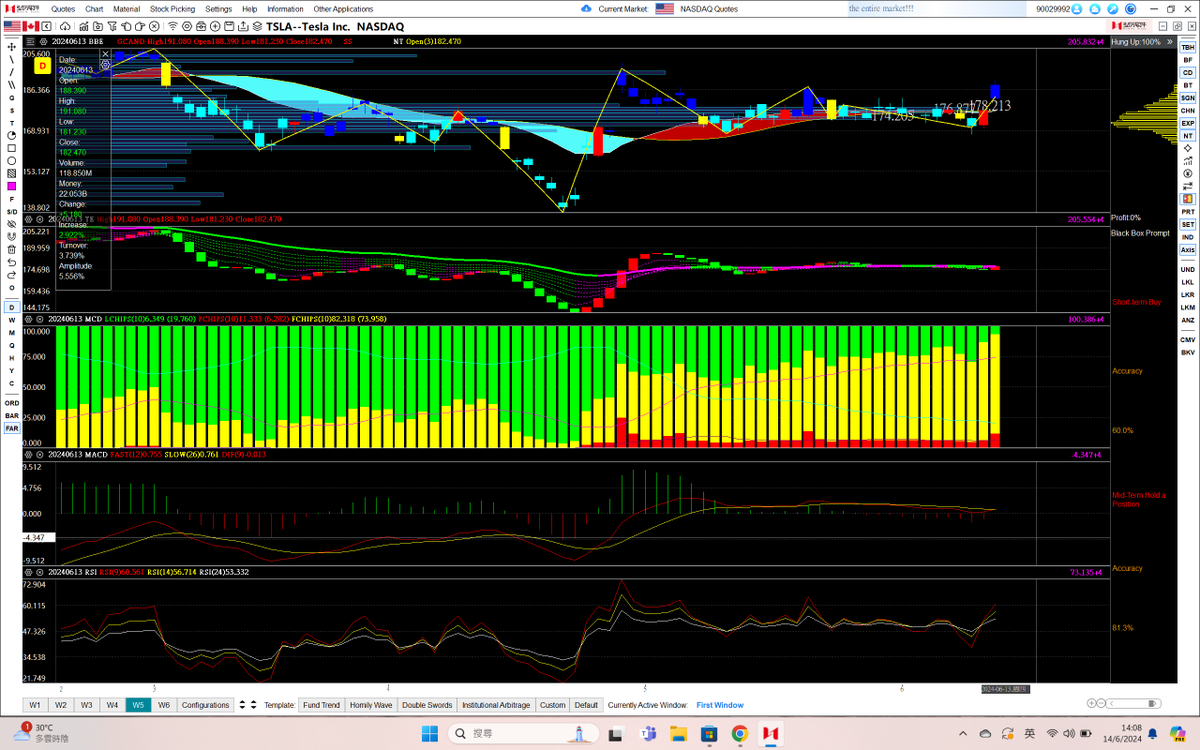Toggle the TBH indicator on right sidebar
This screenshot has height=750, width=1200.
click(x=1187, y=47)
